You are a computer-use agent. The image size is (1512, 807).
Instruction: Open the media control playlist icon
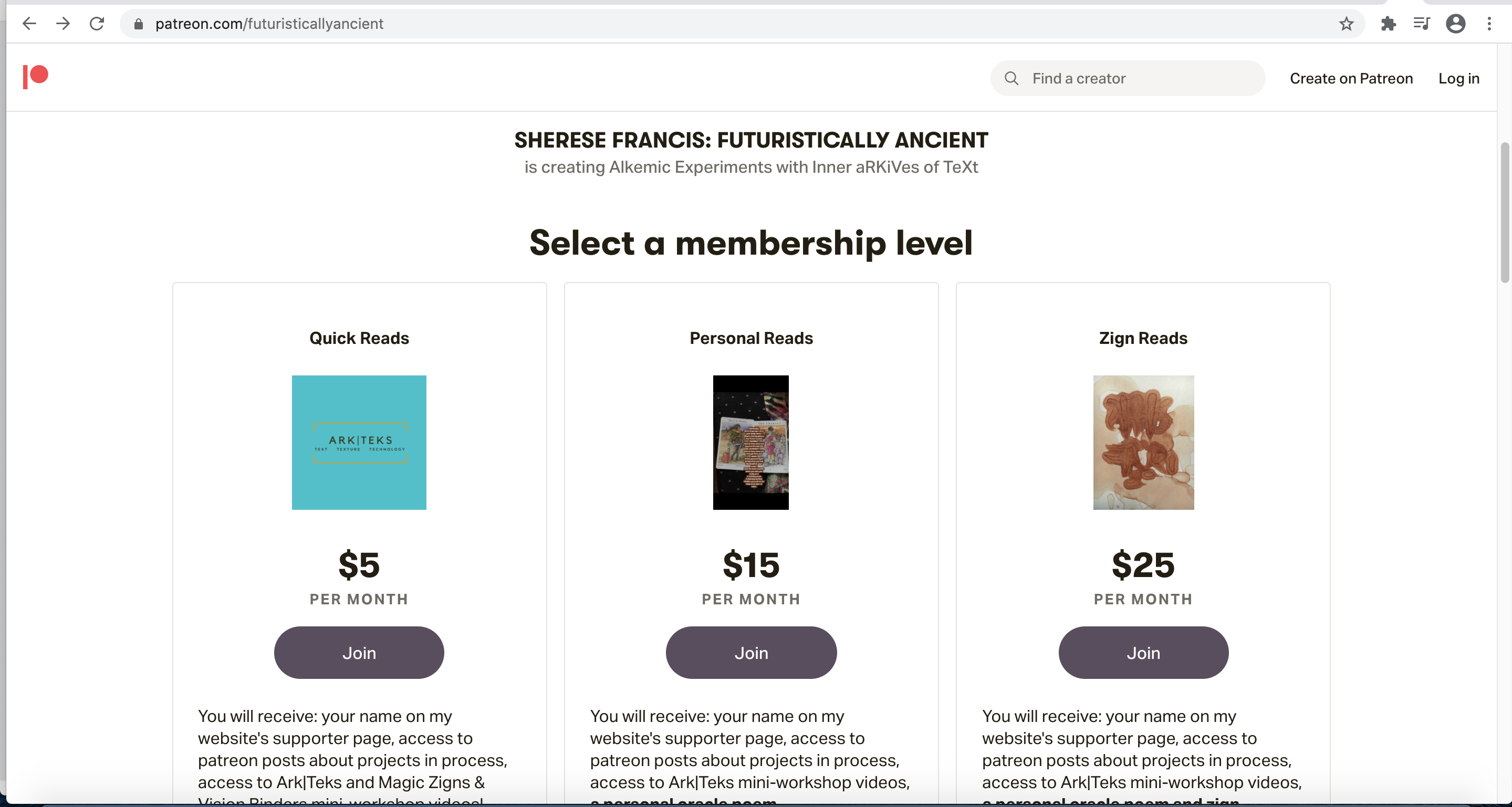[x=1422, y=24]
